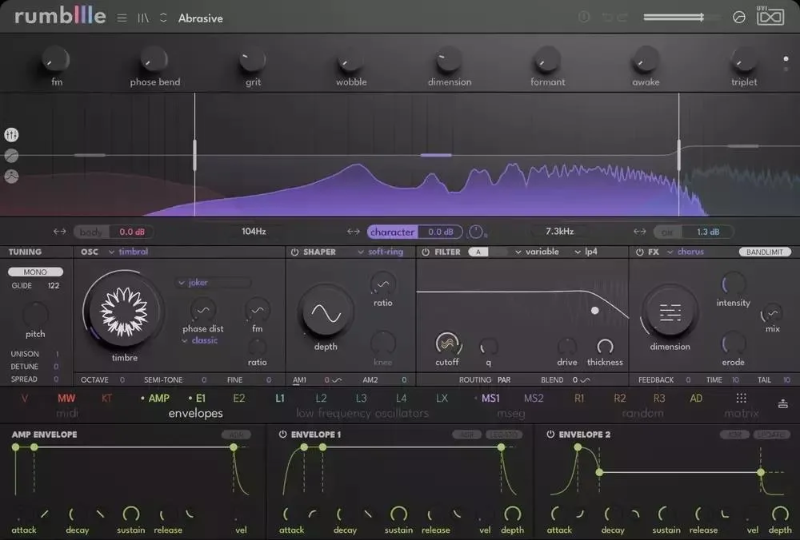Click the timbre waveform knob icon
The height and width of the screenshot is (540, 800).
pyautogui.click(x=123, y=311)
